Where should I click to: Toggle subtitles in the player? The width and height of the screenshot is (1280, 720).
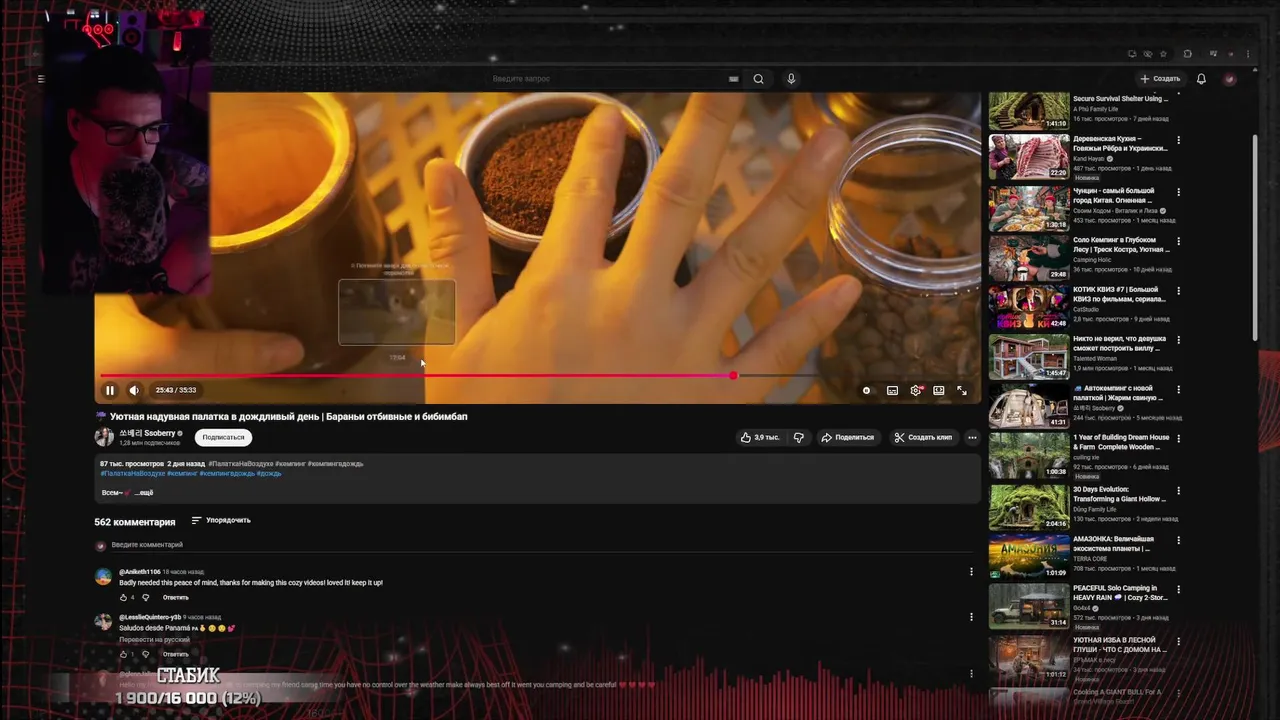pos(892,391)
